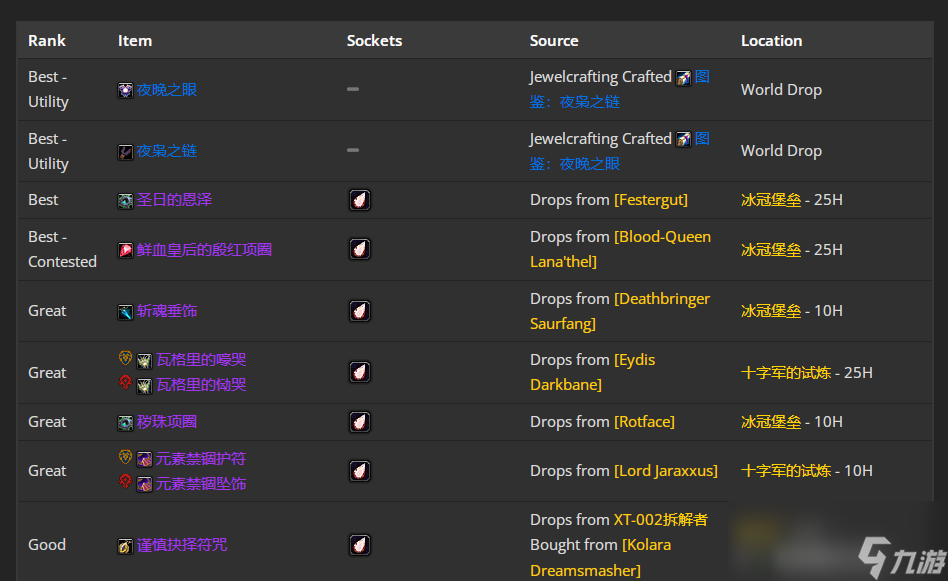Screen dimensions: 948x581
Task: Open the 鲜血皇后的殷红项圈 item link
Action: pyautogui.click(x=204, y=250)
